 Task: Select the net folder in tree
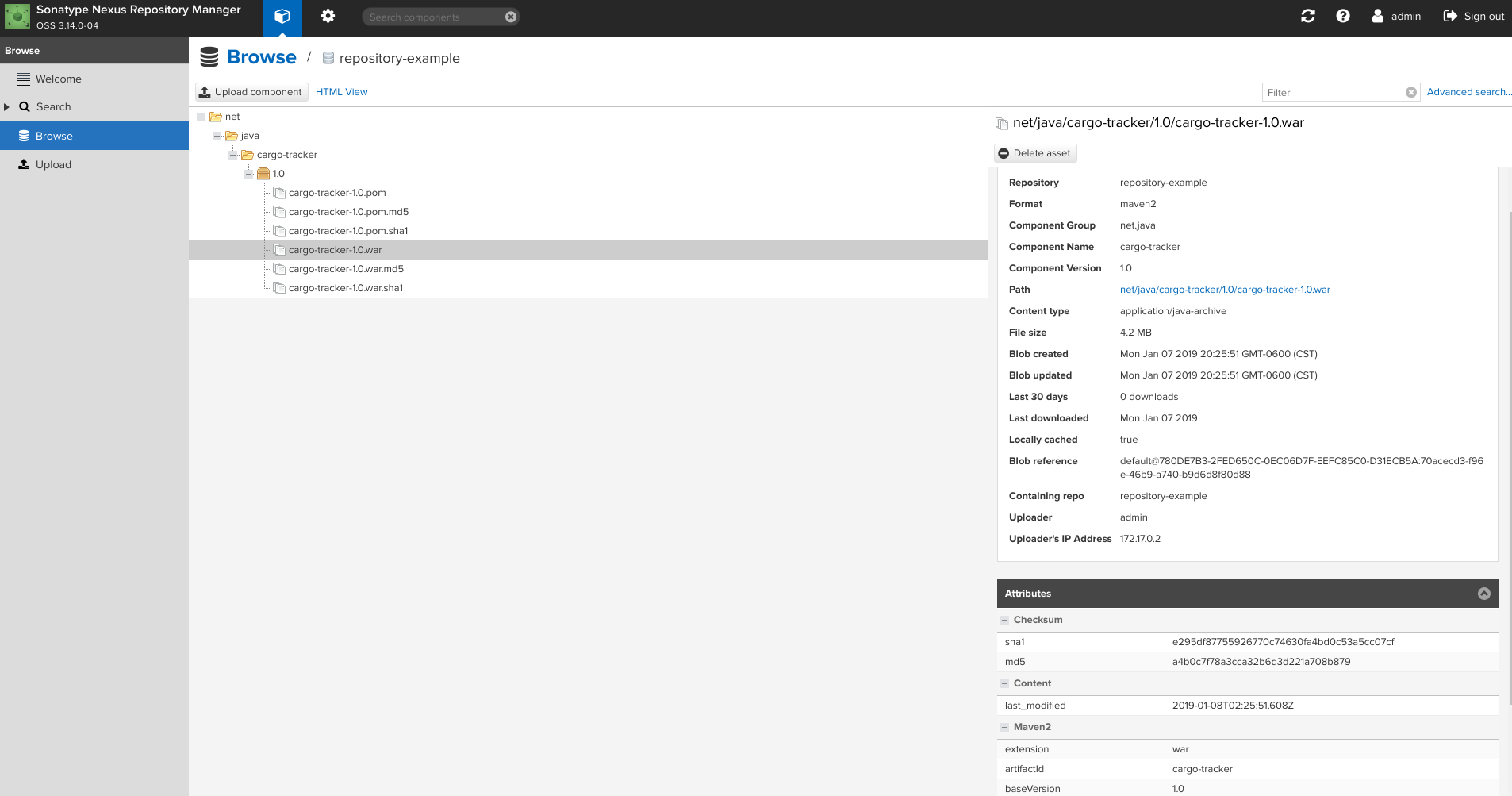pos(232,117)
